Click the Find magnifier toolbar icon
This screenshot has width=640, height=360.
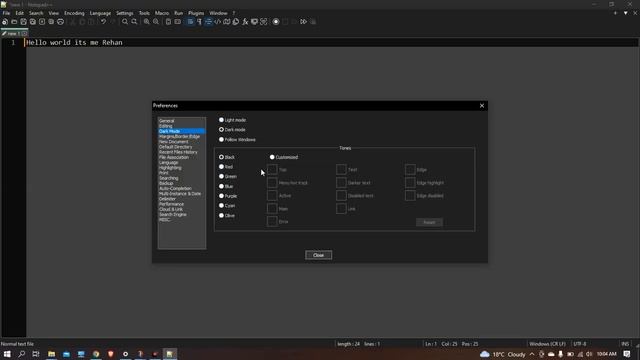tap(125, 22)
